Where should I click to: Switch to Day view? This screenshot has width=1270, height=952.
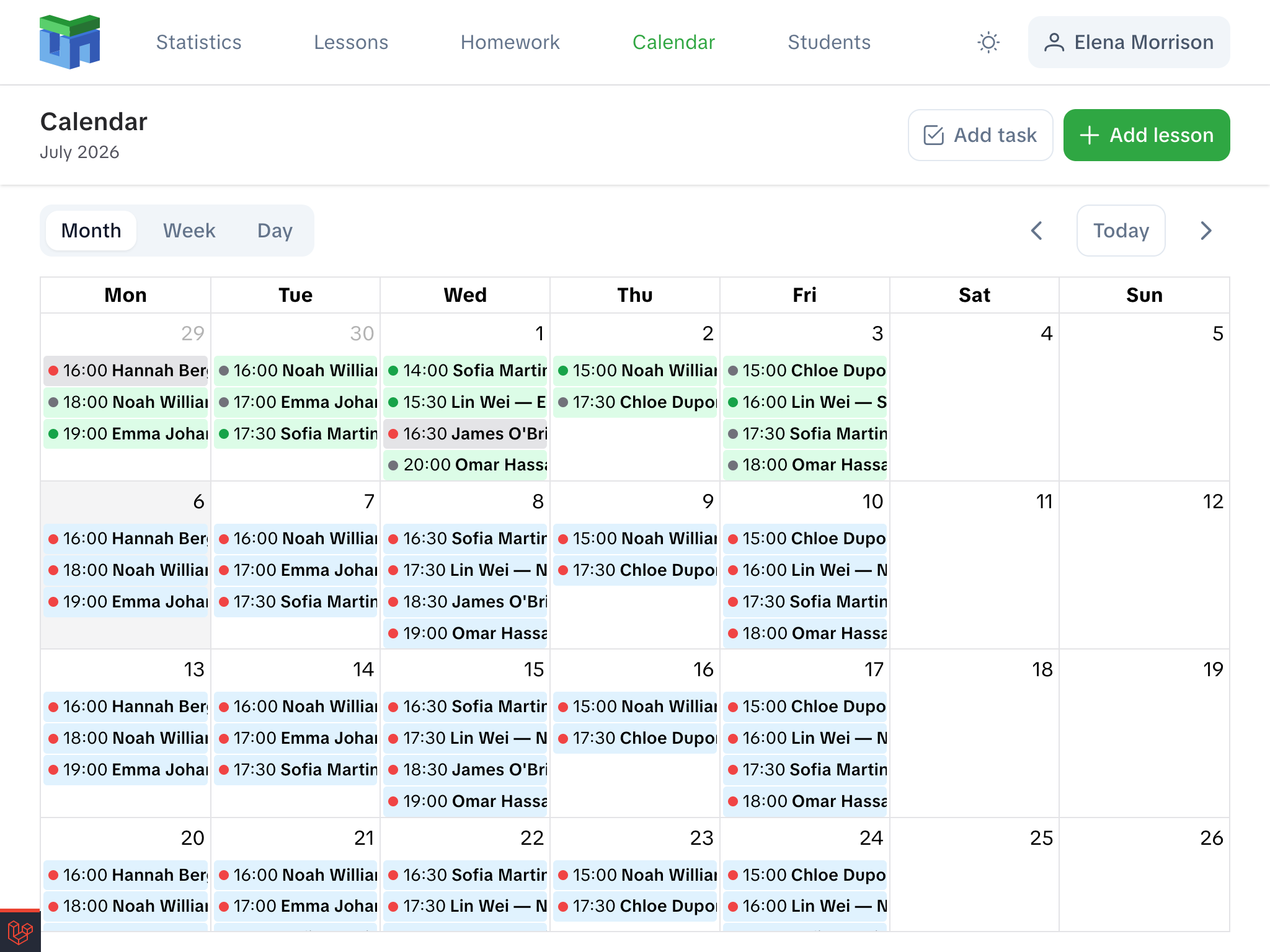(x=275, y=231)
